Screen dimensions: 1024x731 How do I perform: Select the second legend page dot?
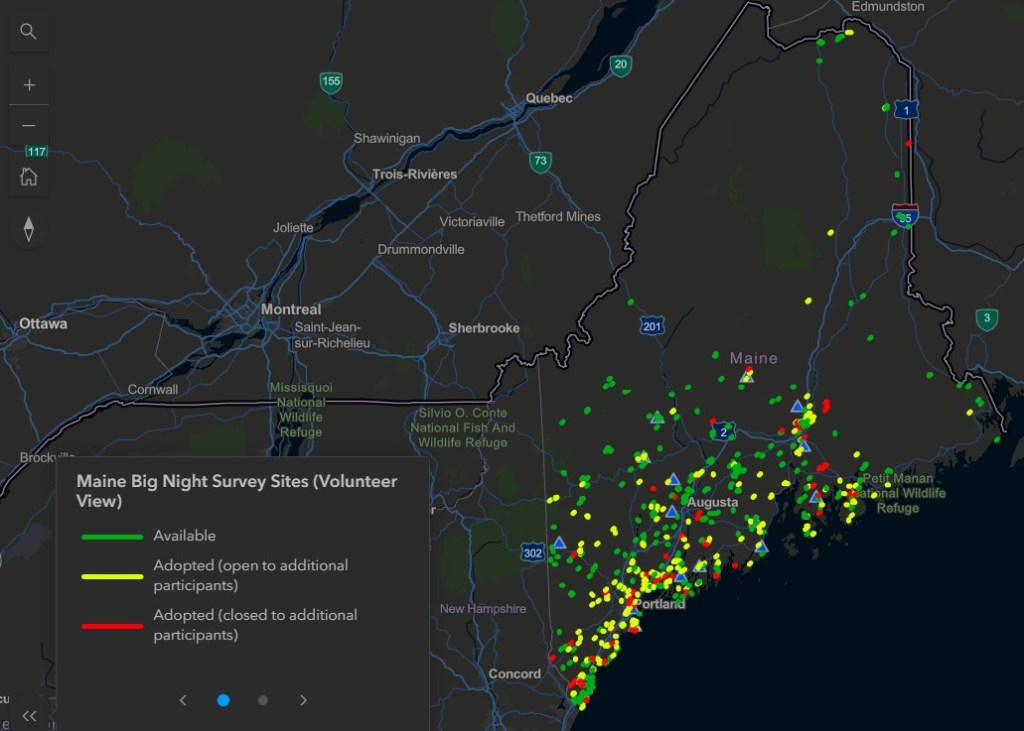click(x=263, y=700)
